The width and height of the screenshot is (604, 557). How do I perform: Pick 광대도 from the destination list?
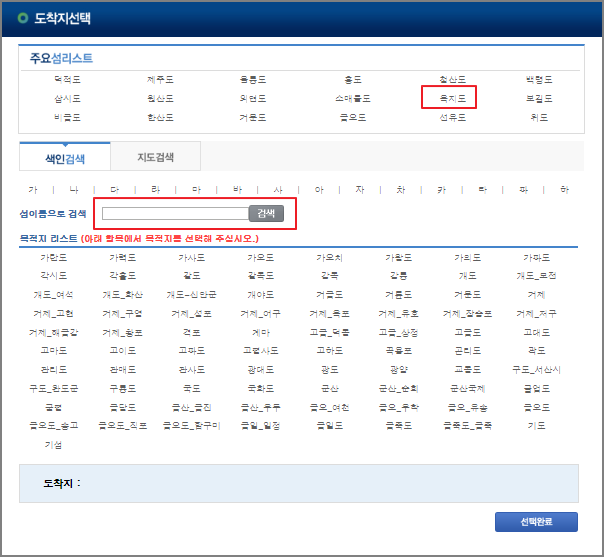tap(261, 369)
